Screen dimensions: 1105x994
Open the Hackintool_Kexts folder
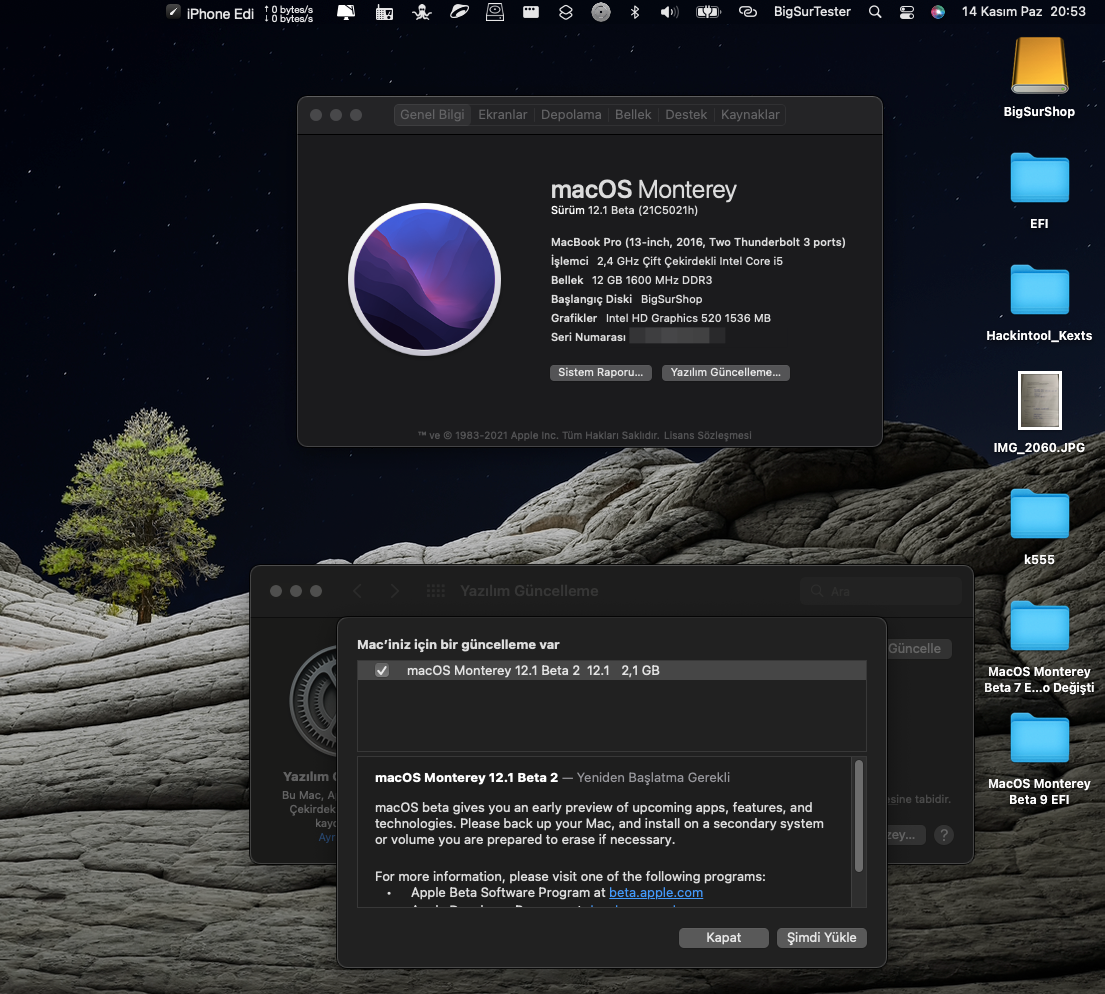(x=1039, y=291)
